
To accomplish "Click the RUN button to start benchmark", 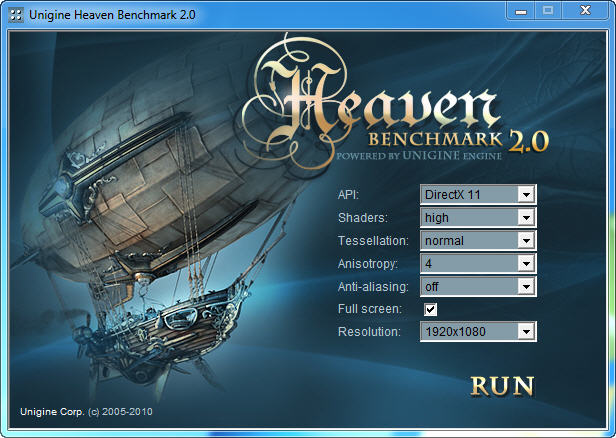I will click(x=502, y=386).
